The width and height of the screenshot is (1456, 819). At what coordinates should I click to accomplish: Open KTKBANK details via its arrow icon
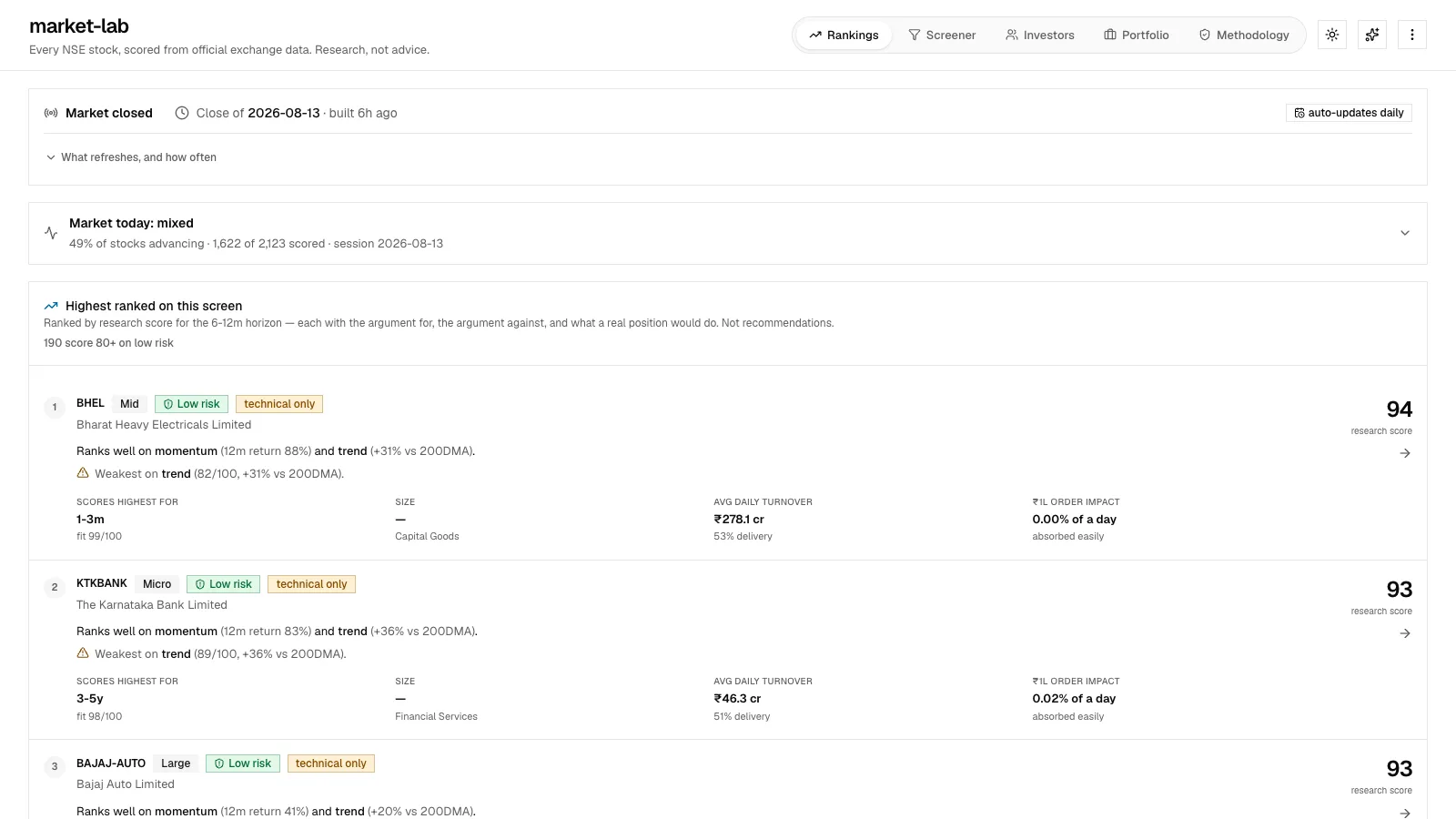(1405, 633)
